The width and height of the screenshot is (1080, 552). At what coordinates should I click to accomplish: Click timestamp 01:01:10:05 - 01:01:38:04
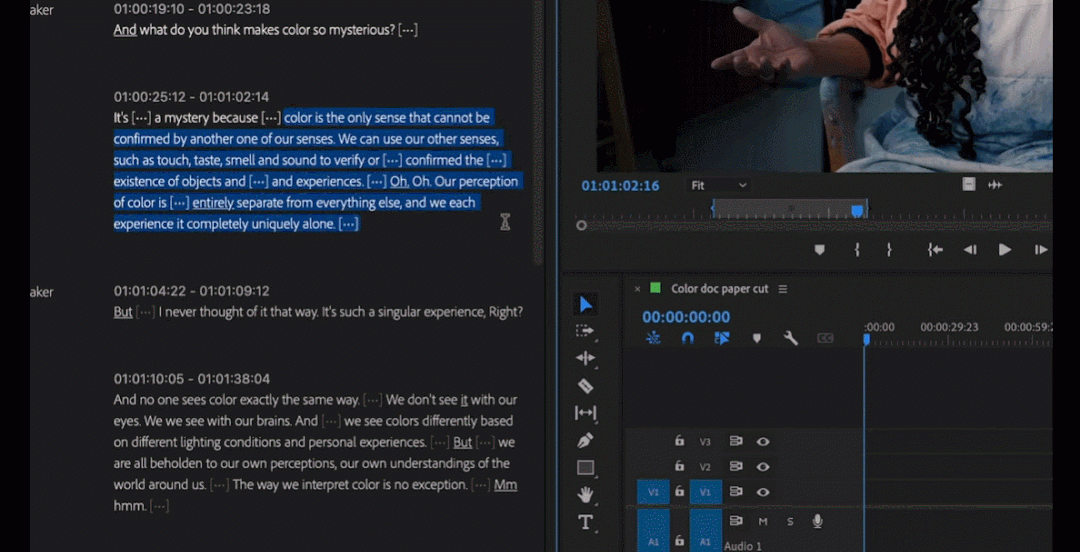(191, 379)
